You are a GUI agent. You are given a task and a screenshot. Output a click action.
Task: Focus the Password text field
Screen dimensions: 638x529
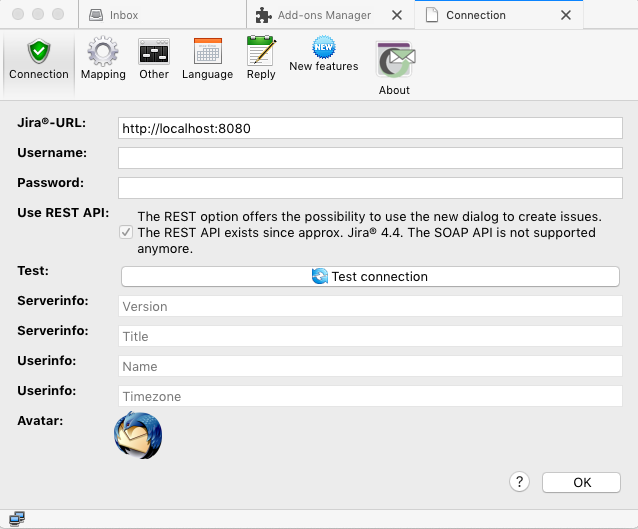[x=370, y=188]
